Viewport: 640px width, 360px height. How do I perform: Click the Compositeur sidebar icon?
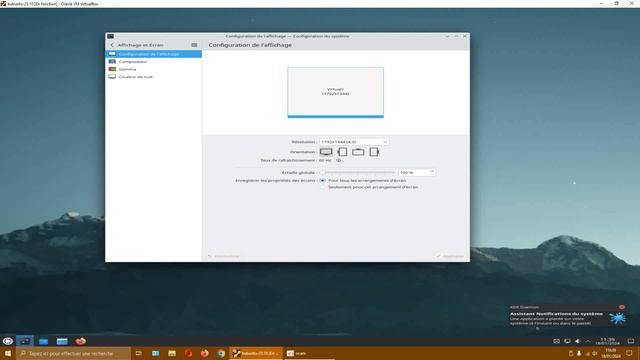[112, 62]
